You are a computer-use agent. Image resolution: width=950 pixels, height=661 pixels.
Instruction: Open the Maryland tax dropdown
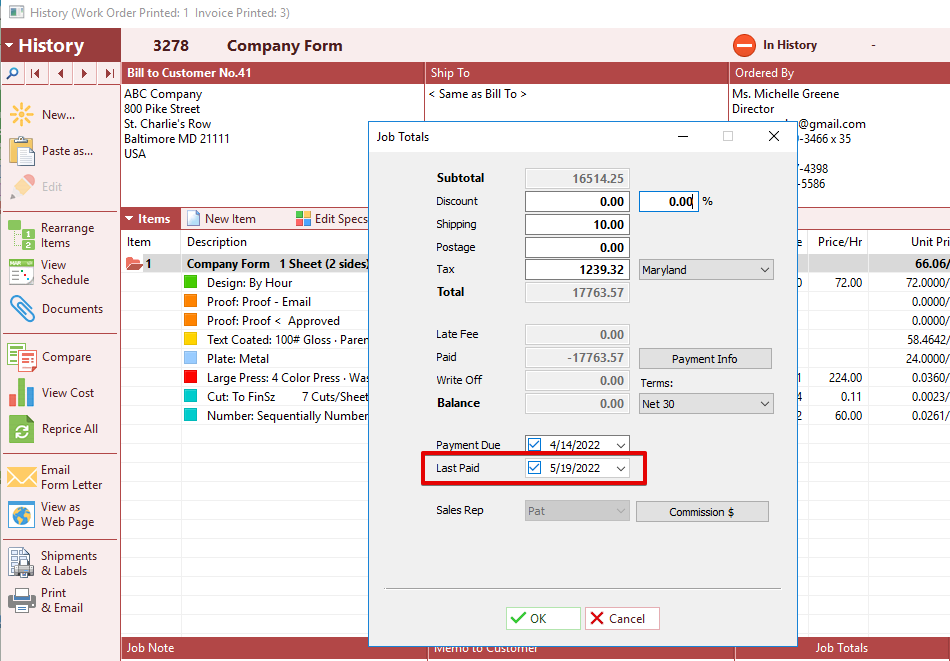pyautogui.click(x=706, y=270)
